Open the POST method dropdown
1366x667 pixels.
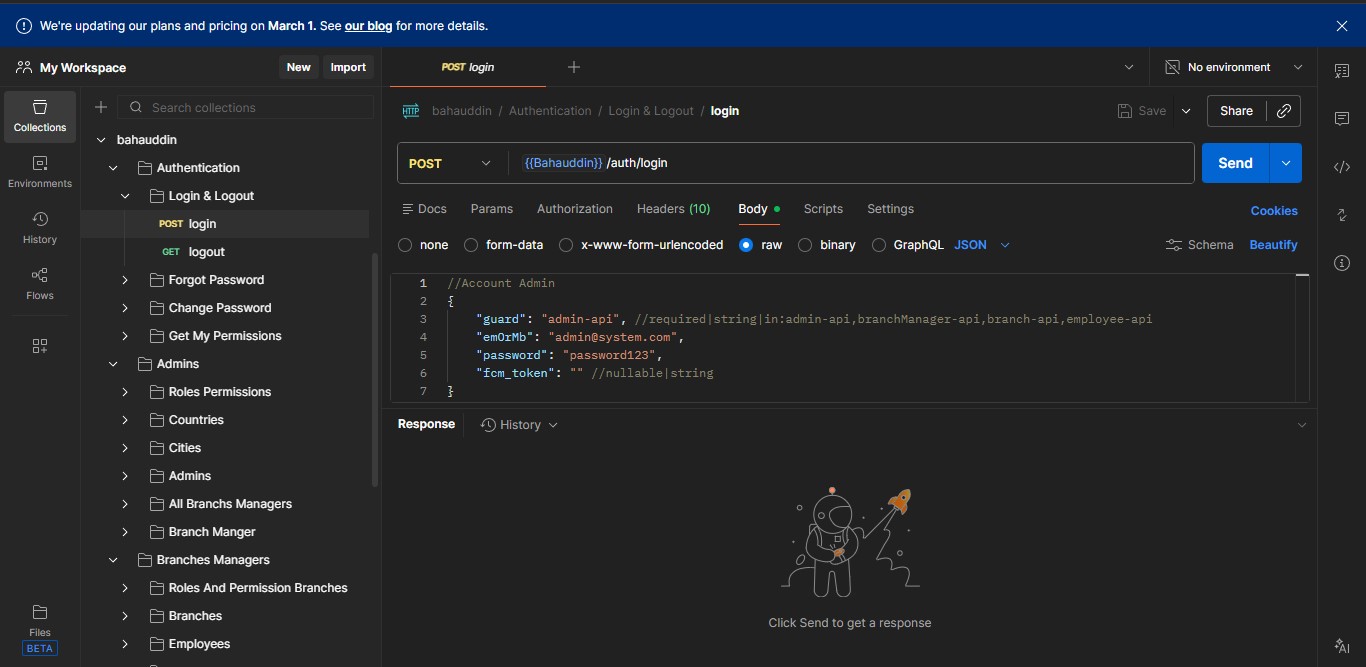point(451,163)
